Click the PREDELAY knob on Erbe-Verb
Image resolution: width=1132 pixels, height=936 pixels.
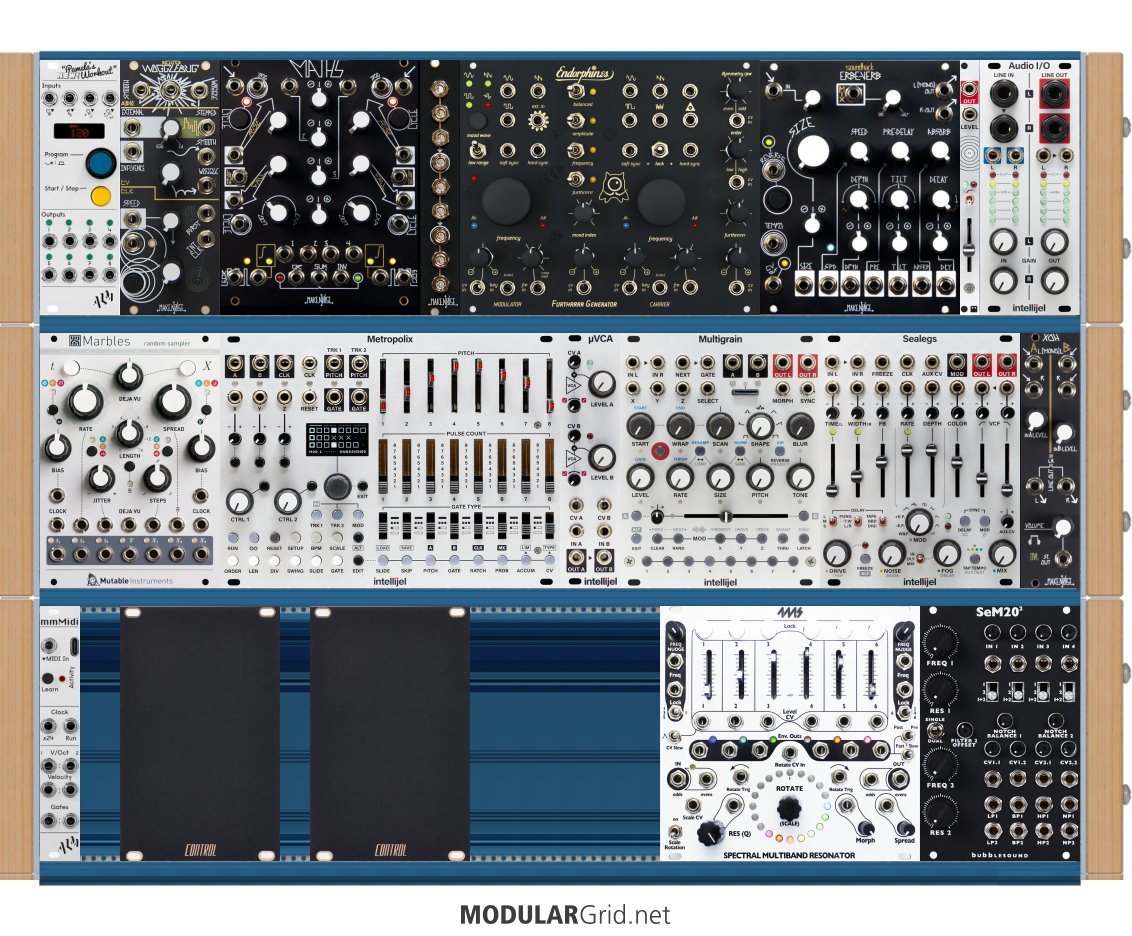click(x=899, y=151)
